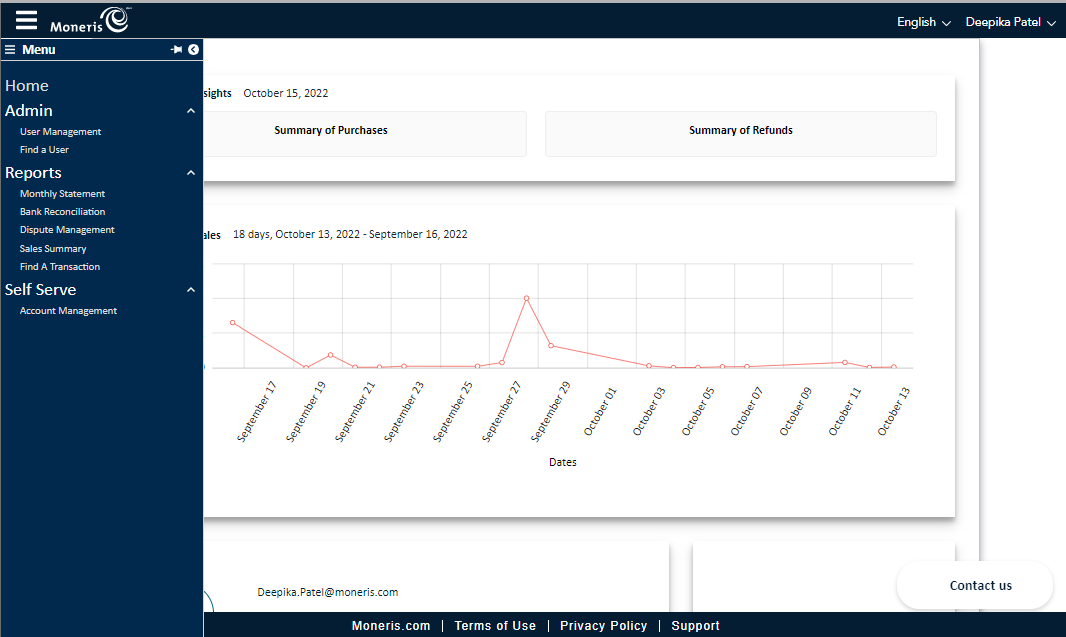Open Find A Transaction
1066x637 pixels.
60,267
